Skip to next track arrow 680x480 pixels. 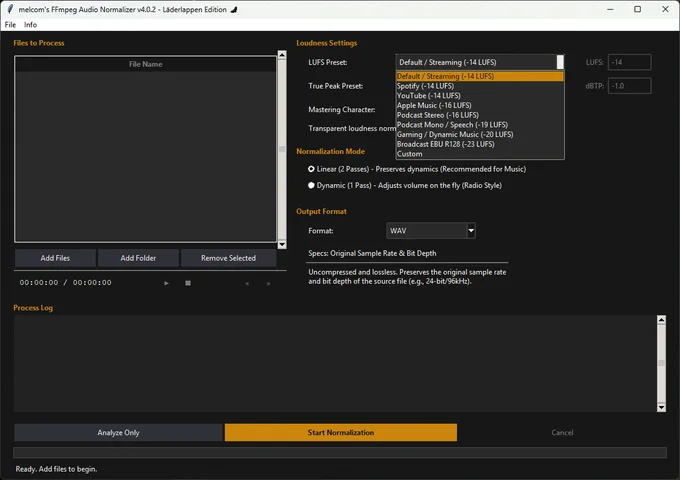pos(268,284)
